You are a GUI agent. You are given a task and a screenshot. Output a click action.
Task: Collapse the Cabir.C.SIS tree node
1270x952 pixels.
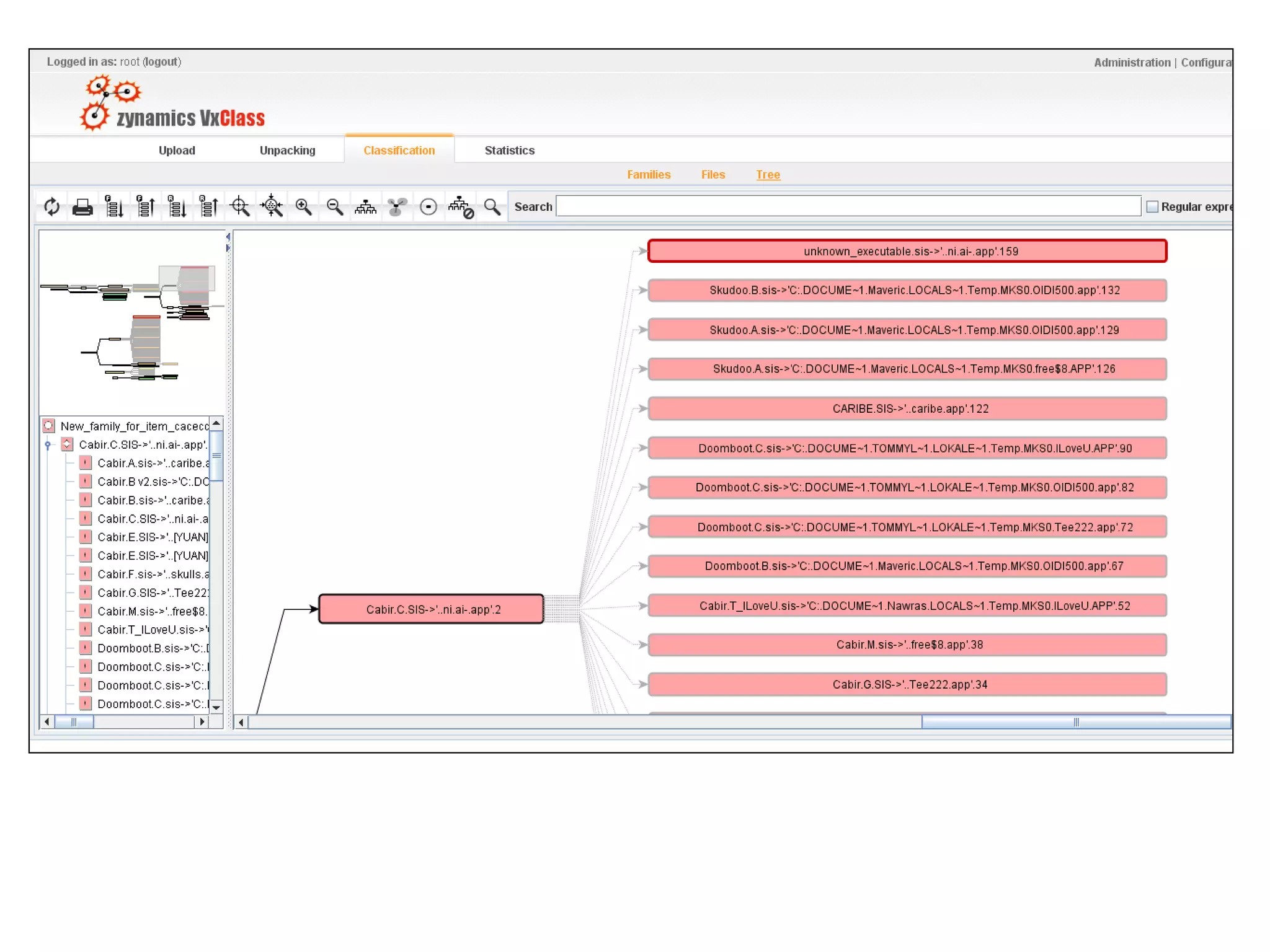point(48,445)
